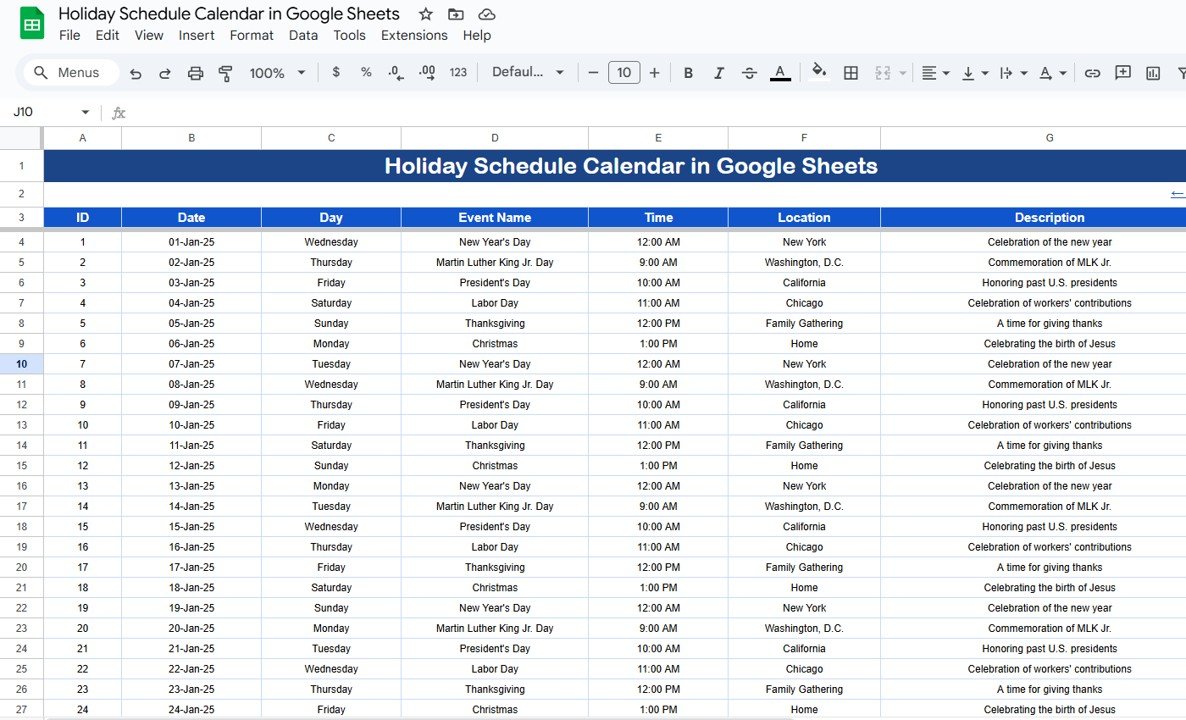Viewport: 1186px width, 720px height.
Task: Click the insert chart icon
Action: pyautogui.click(x=1153, y=73)
